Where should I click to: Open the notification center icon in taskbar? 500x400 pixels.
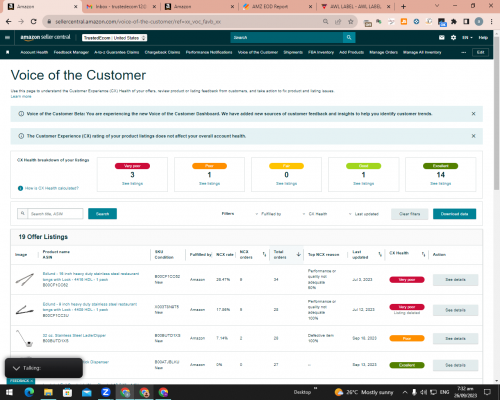point(487,392)
